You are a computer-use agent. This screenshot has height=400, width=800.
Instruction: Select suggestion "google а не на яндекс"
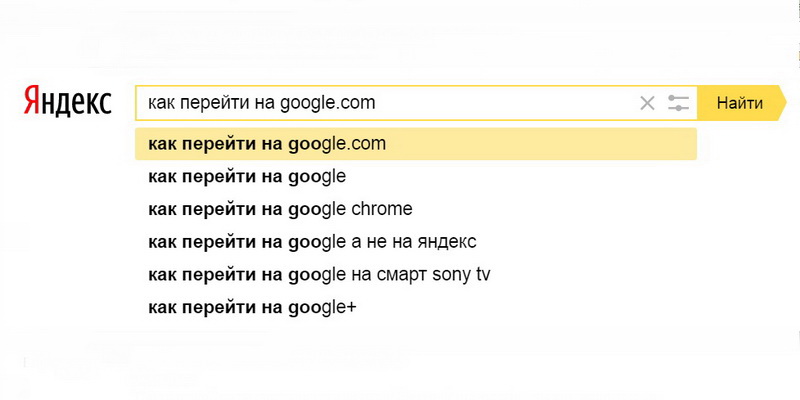(312, 241)
